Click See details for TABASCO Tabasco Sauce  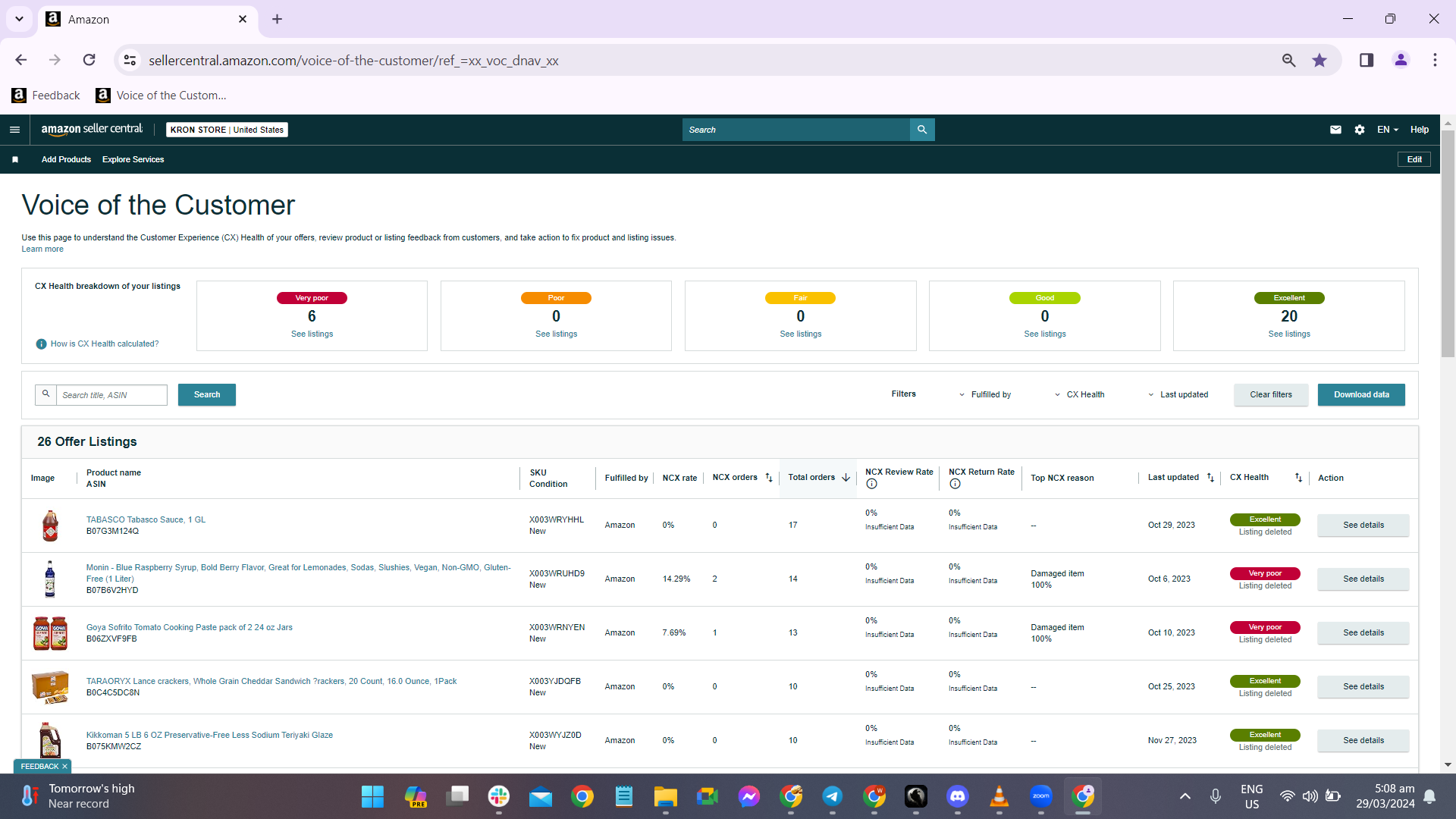[x=1363, y=525]
